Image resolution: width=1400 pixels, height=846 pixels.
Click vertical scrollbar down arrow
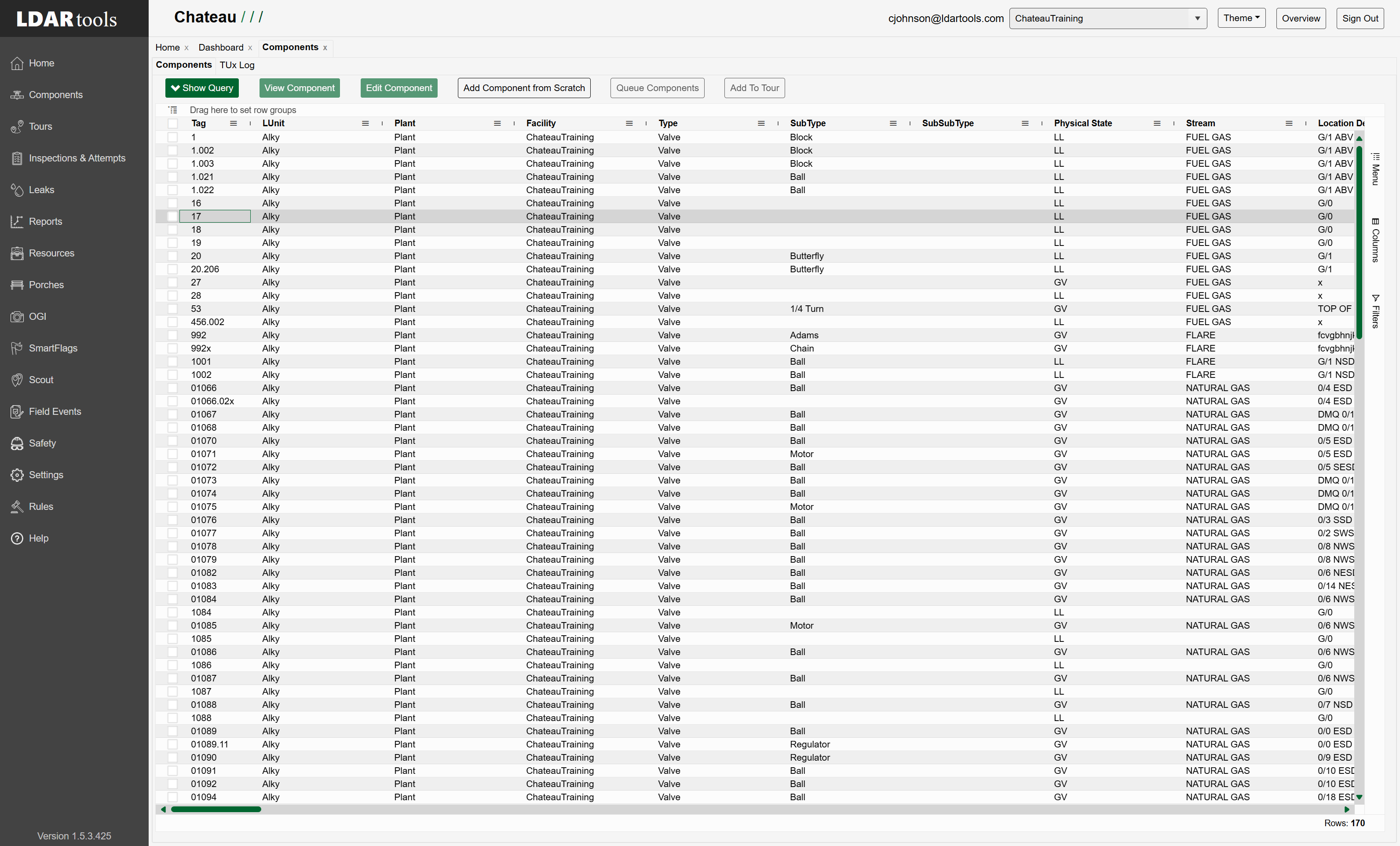pos(1359,797)
